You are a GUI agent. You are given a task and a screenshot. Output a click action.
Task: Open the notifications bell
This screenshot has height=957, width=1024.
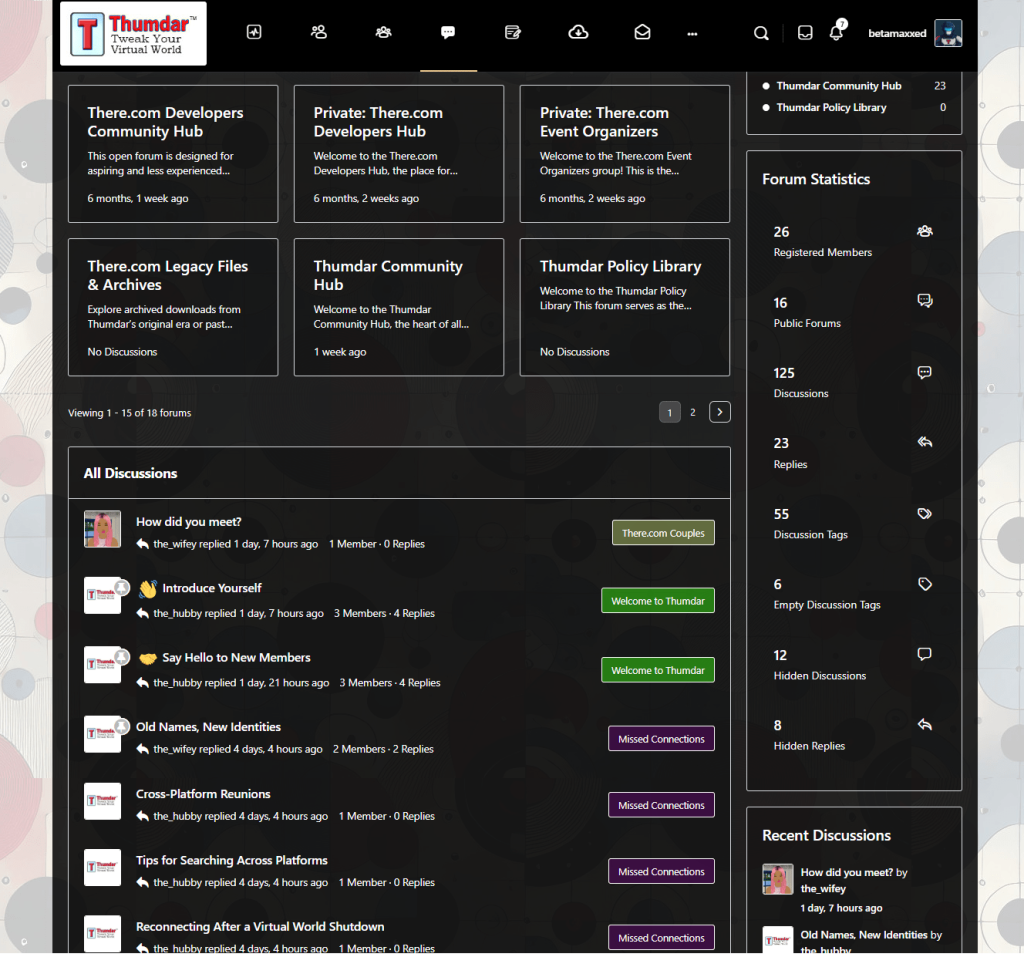pyautogui.click(x=836, y=33)
